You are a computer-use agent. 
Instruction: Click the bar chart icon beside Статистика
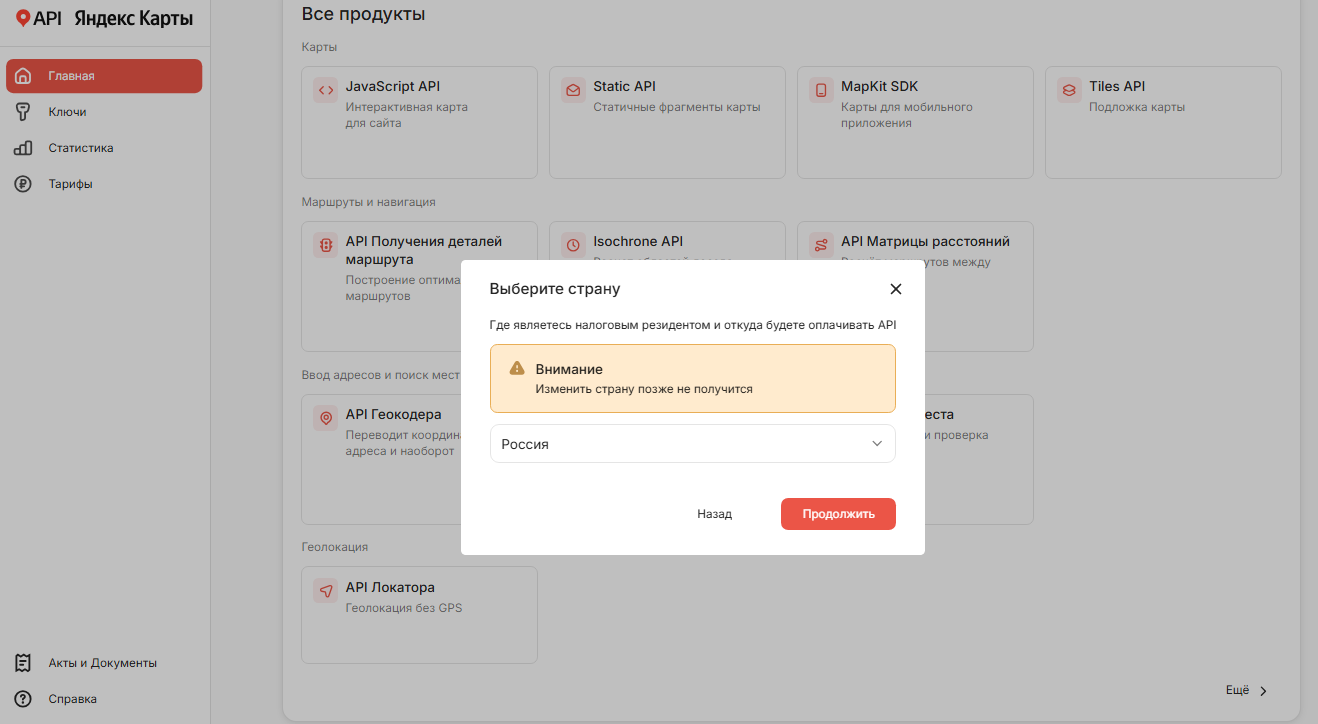[23, 148]
